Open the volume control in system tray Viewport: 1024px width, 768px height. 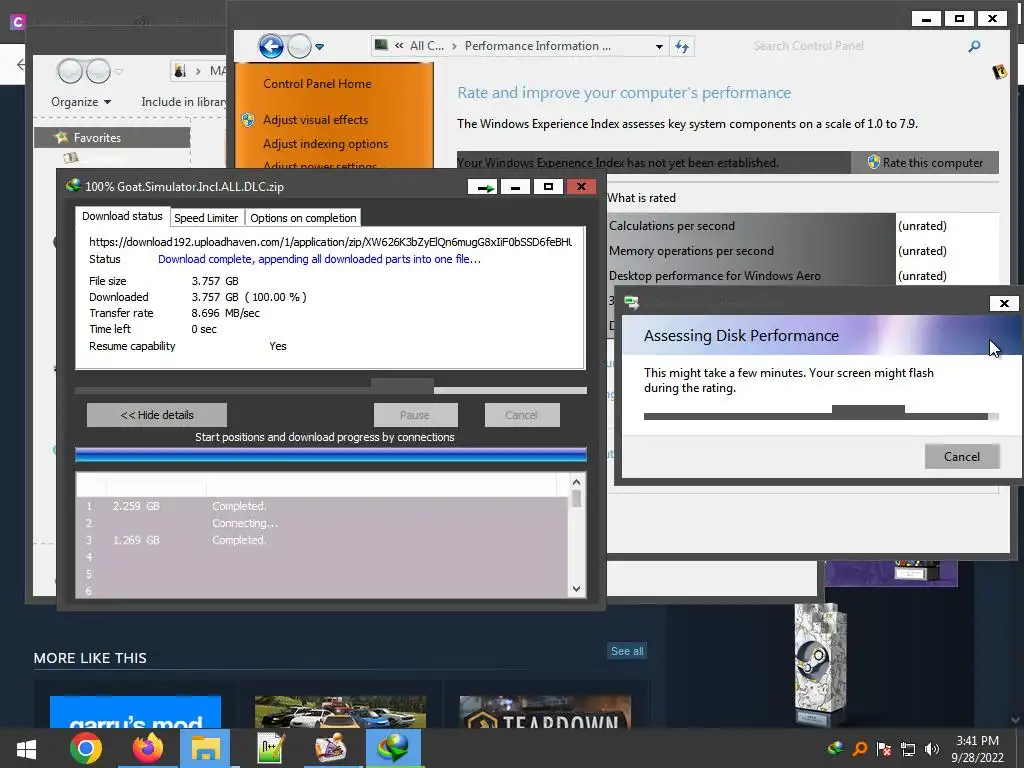tap(932, 749)
